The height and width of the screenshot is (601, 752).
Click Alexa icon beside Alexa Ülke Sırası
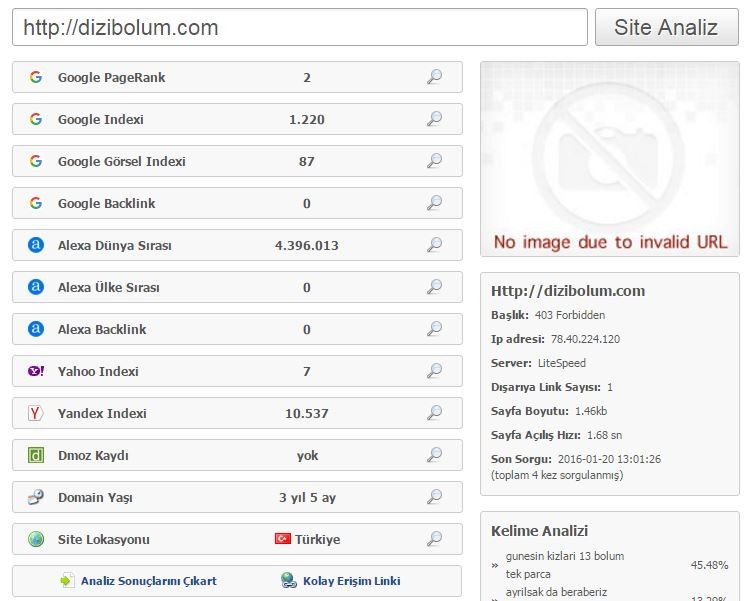pos(36,287)
